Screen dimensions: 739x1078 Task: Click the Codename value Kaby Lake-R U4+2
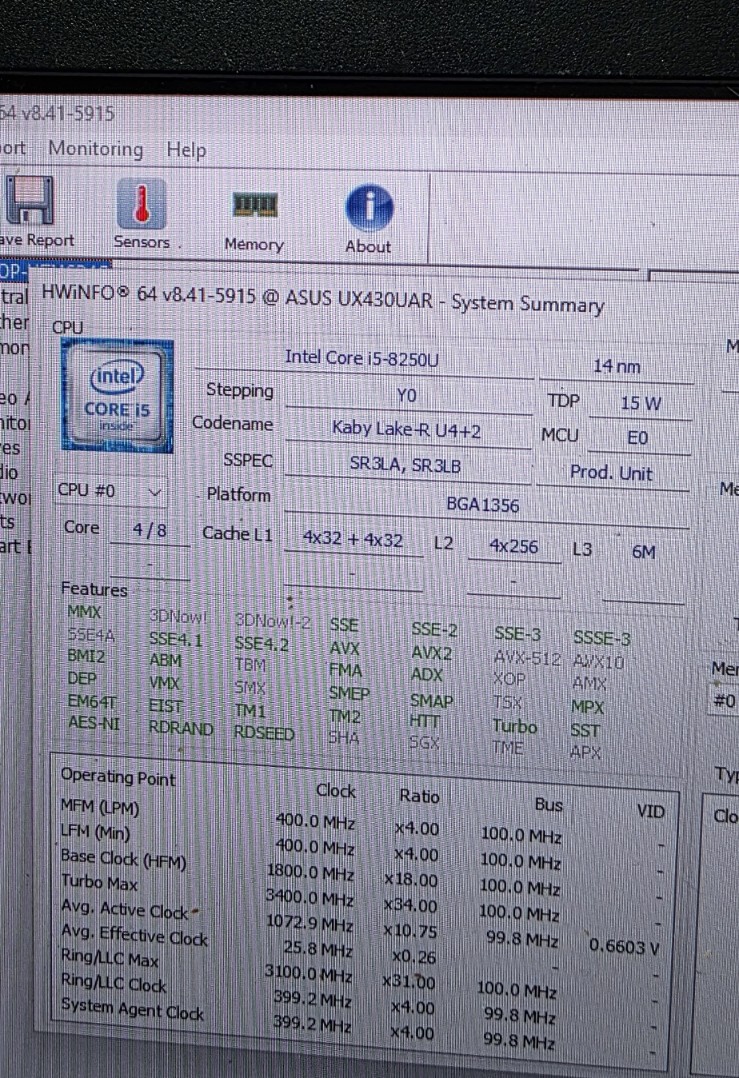tap(406, 430)
